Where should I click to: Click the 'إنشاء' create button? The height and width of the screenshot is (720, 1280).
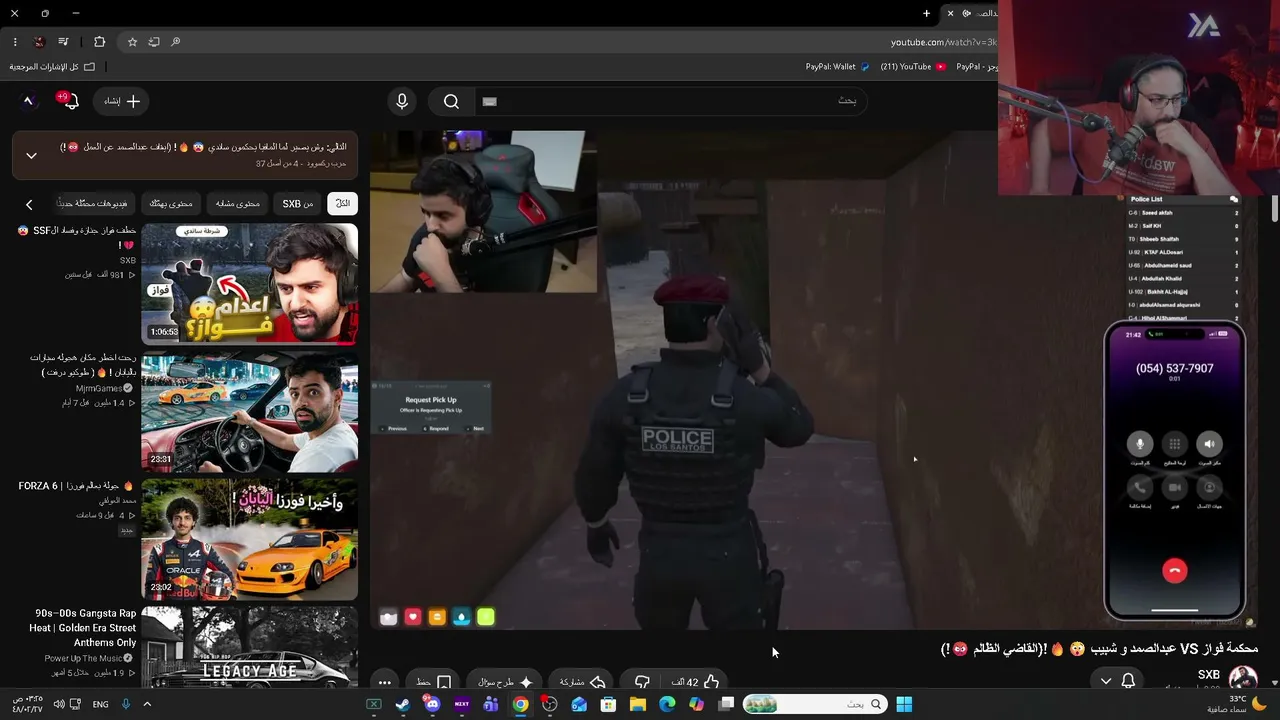click(122, 101)
